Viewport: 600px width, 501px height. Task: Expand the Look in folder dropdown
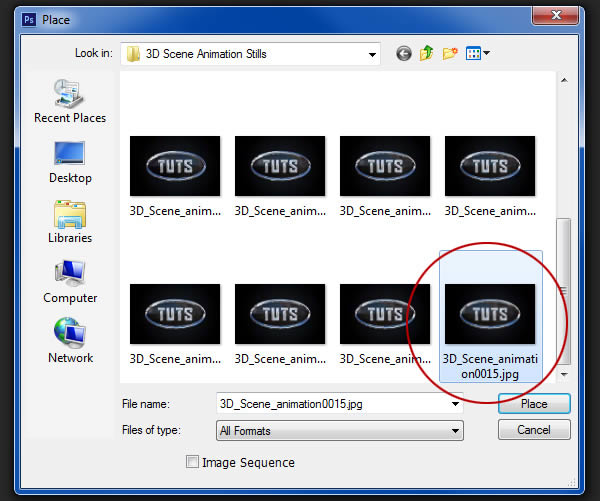(372, 54)
